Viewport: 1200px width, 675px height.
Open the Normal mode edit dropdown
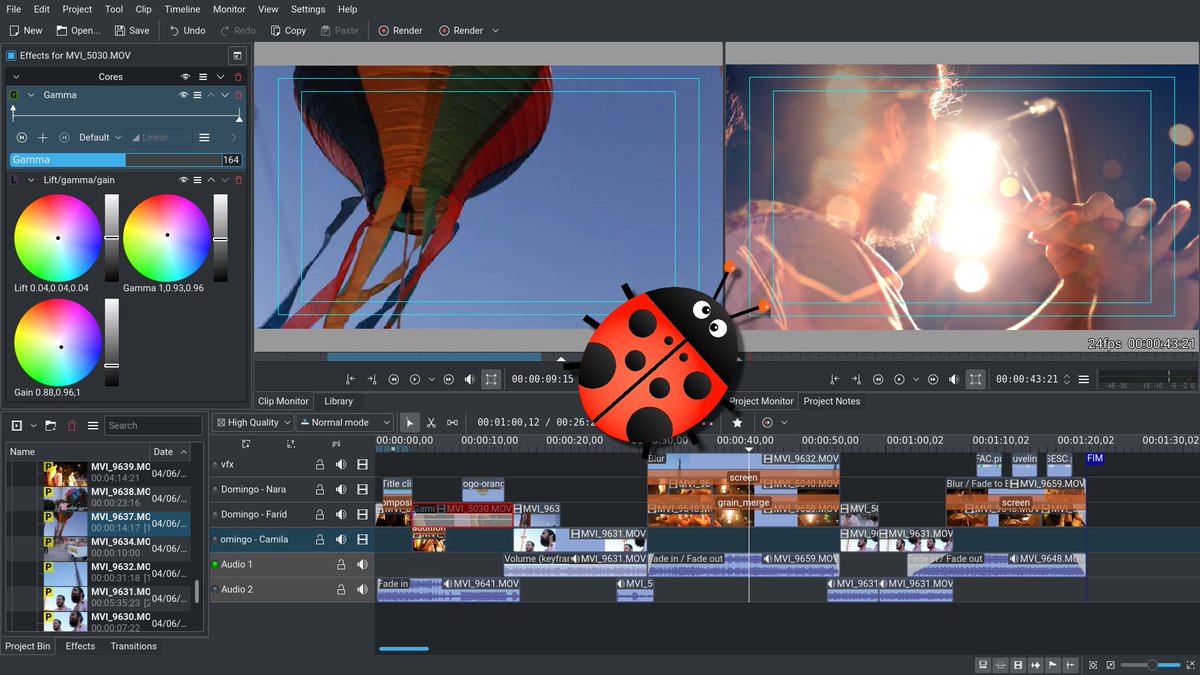(x=344, y=422)
